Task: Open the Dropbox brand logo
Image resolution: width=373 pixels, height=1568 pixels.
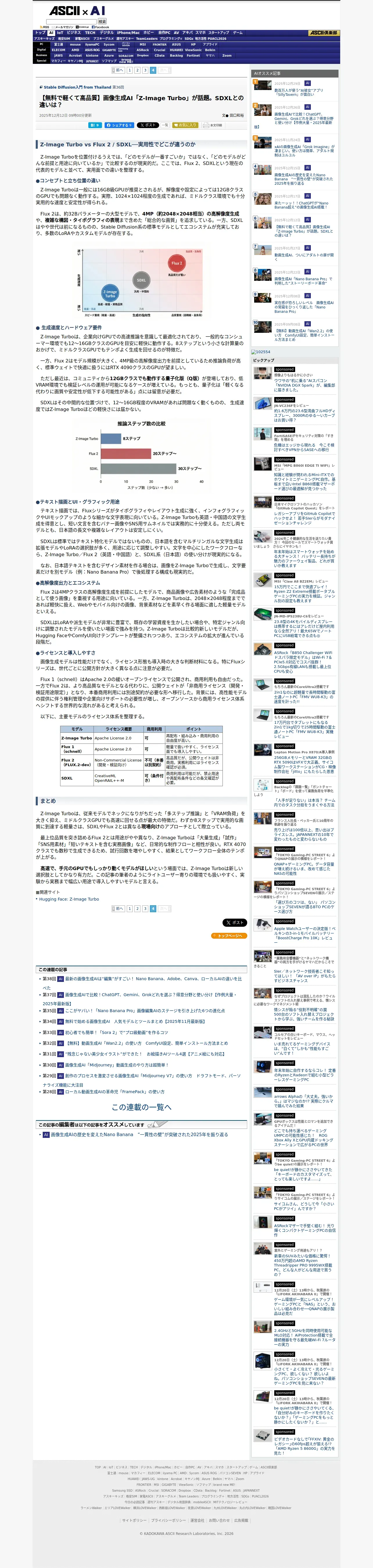Action: coord(142,55)
